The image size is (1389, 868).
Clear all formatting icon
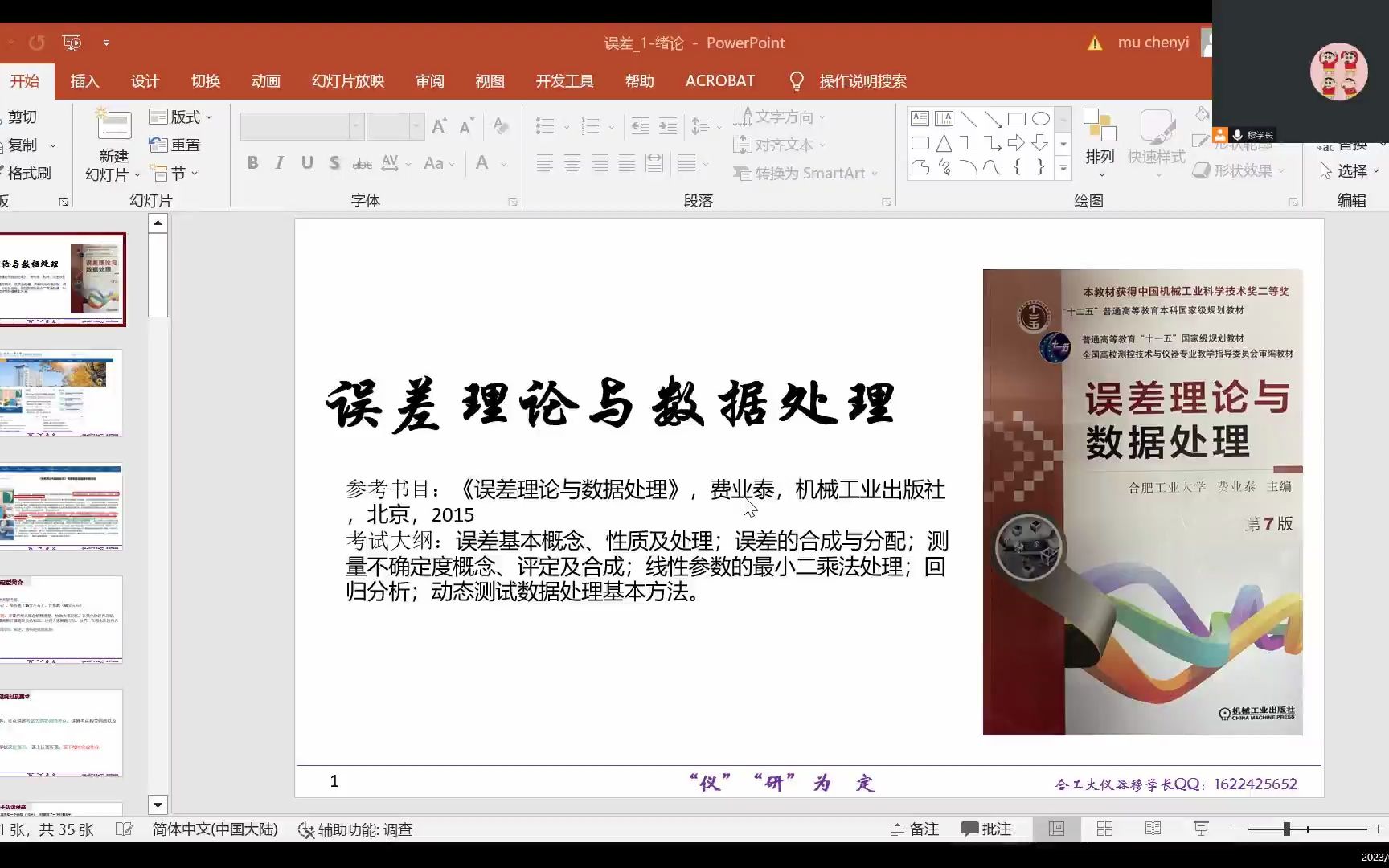pyautogui.click(x=501, y=126)
